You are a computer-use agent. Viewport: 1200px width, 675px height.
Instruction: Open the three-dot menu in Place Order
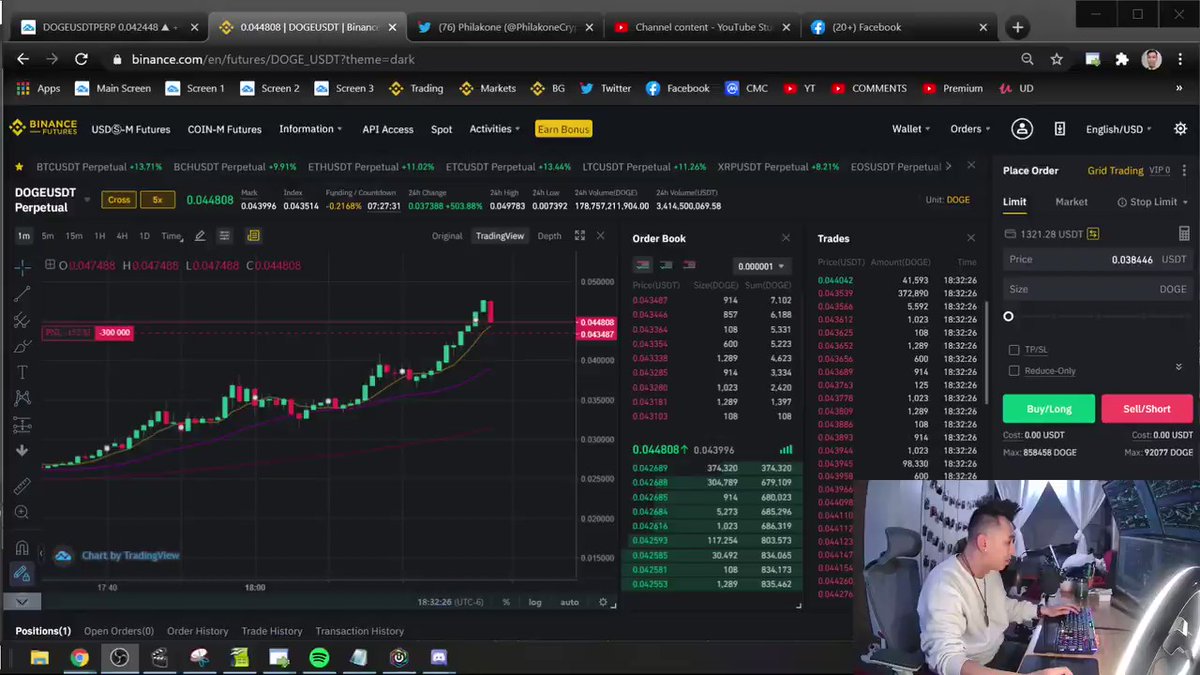click(1184, 171)
